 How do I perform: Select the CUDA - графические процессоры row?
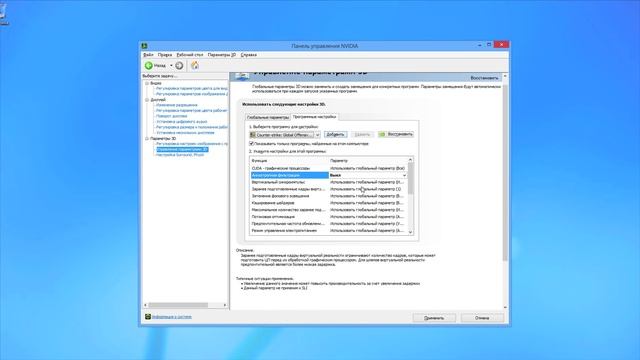click(329, 168)
